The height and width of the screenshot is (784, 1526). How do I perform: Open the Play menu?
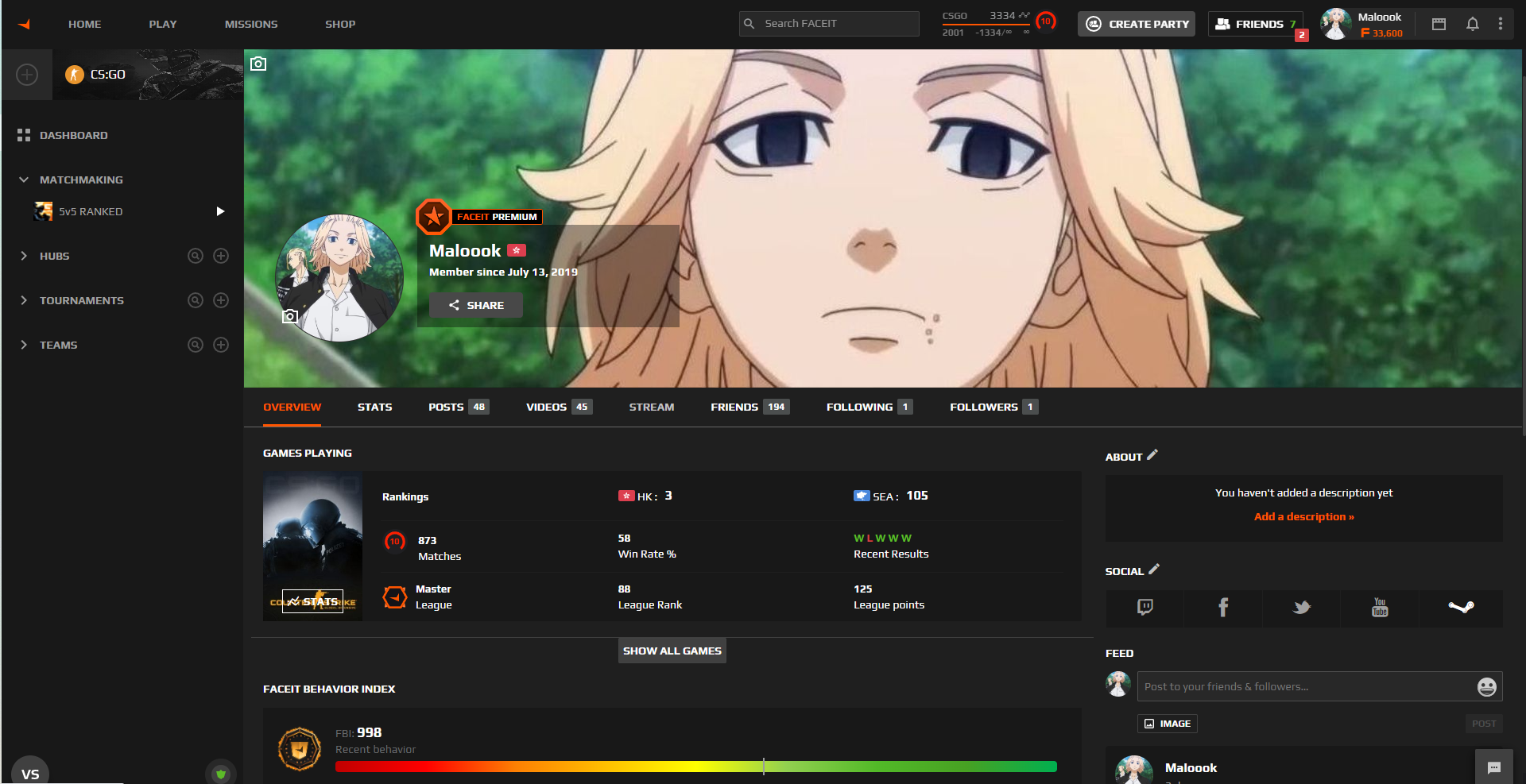[163, 24]
